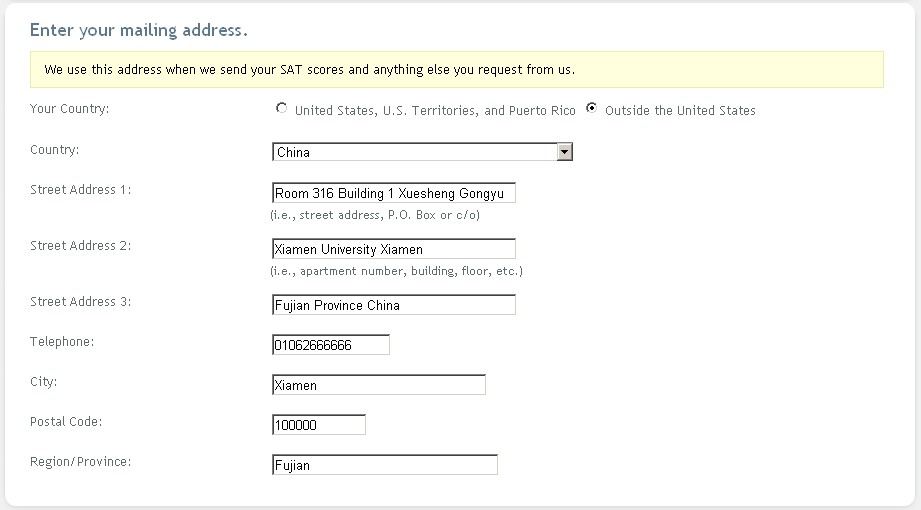Focus the Telephone number input
The image size is (921, 510).
click(x=330, y=345)
